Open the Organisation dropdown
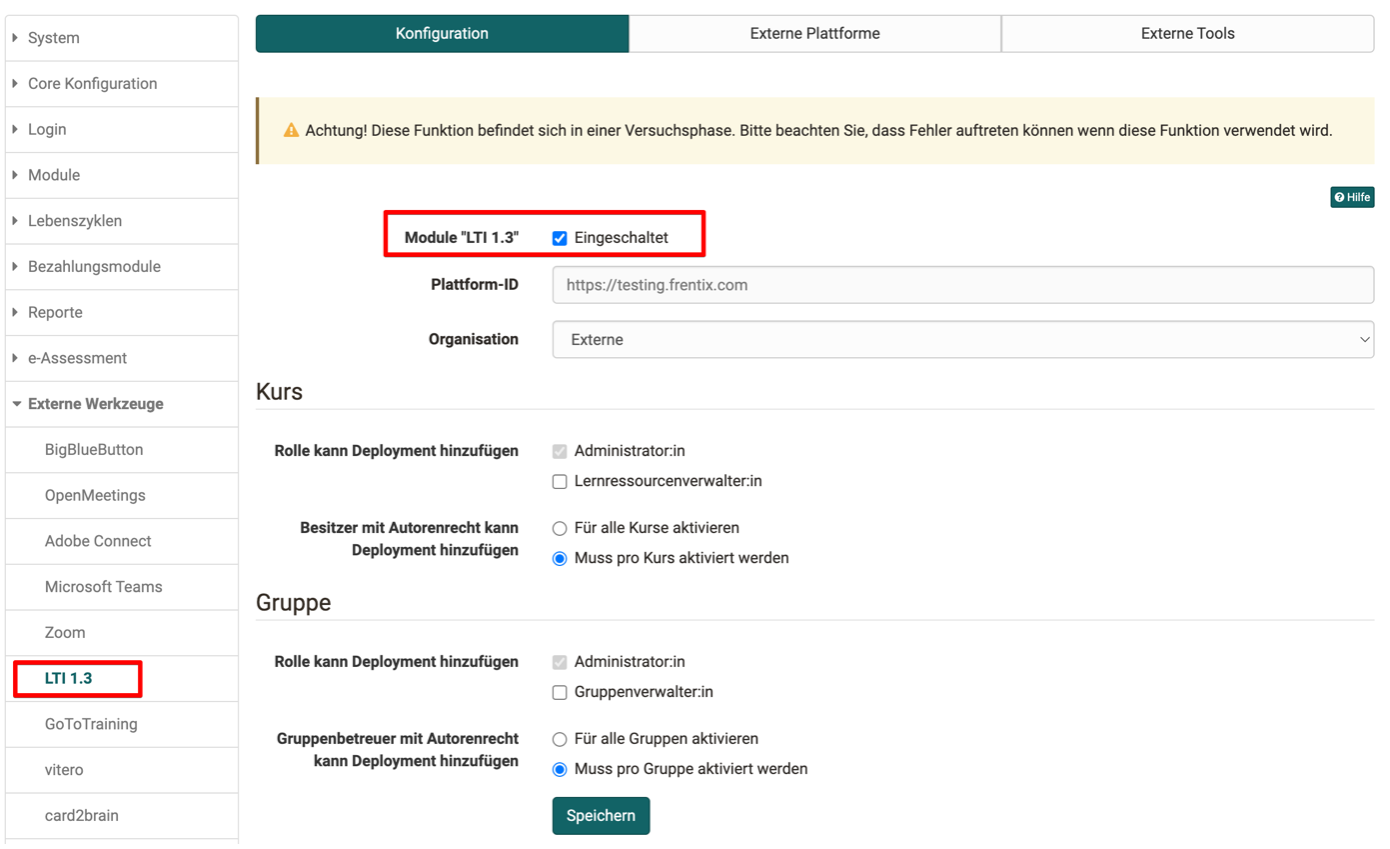 [962, 340]
